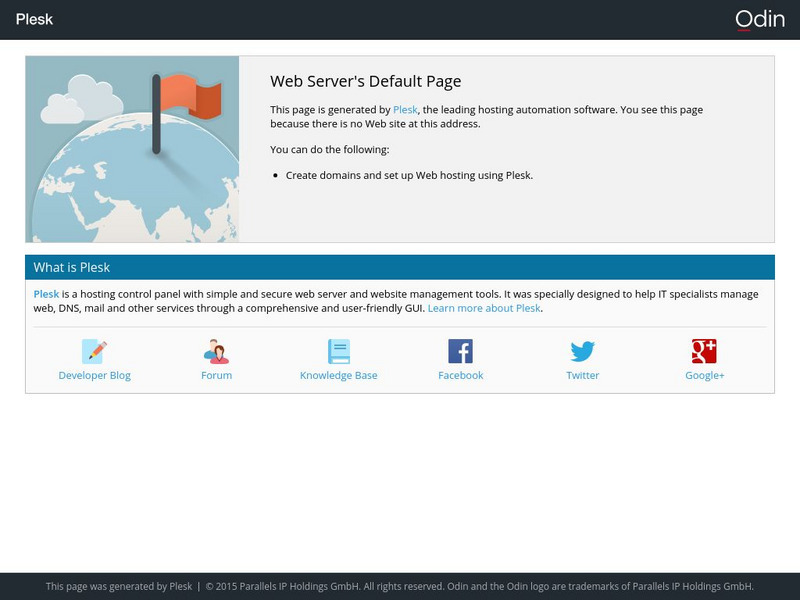Click the Developer Blog pencil icon

tap(95, 351)
